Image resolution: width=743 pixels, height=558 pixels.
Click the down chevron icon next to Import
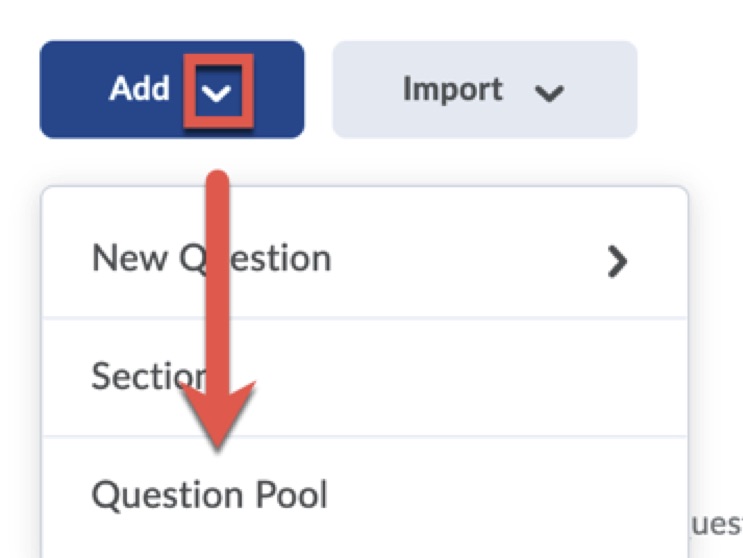pos(549,93)
